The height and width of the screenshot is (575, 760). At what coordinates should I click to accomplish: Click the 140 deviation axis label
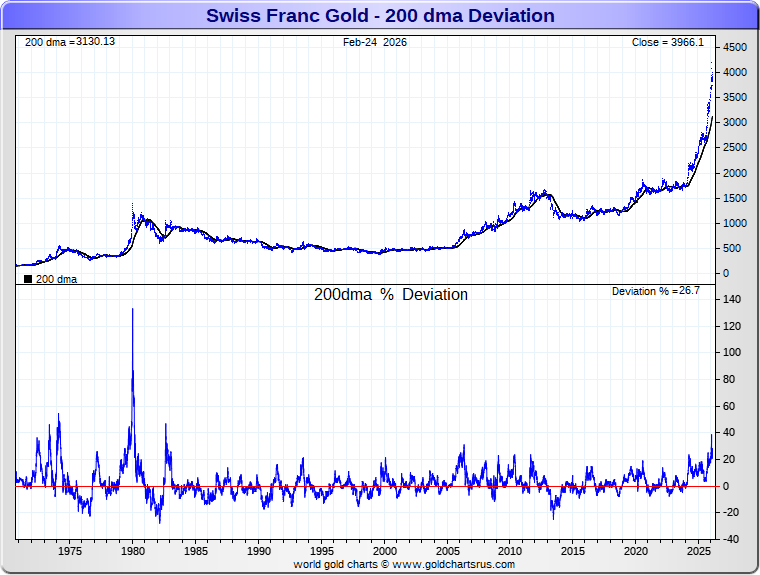click(732, 300)
